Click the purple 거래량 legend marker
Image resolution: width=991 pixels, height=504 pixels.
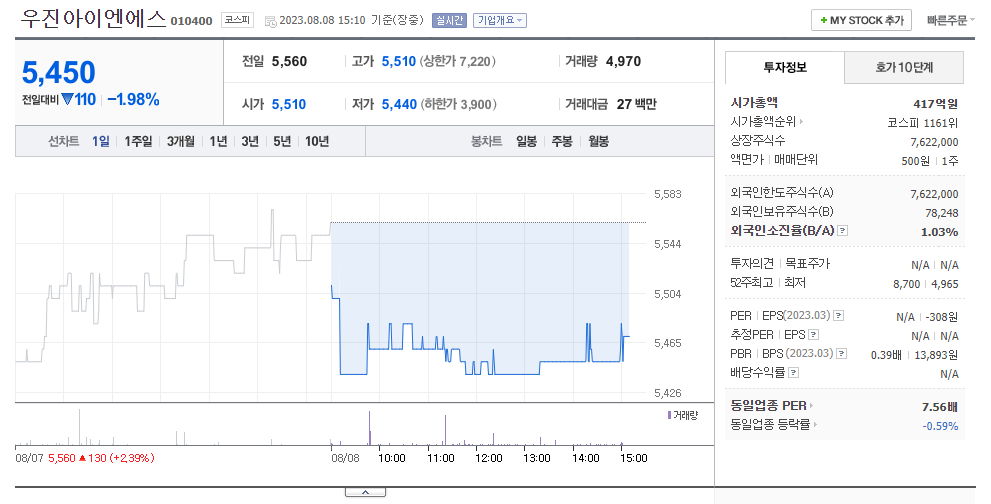tap(669, 415)
